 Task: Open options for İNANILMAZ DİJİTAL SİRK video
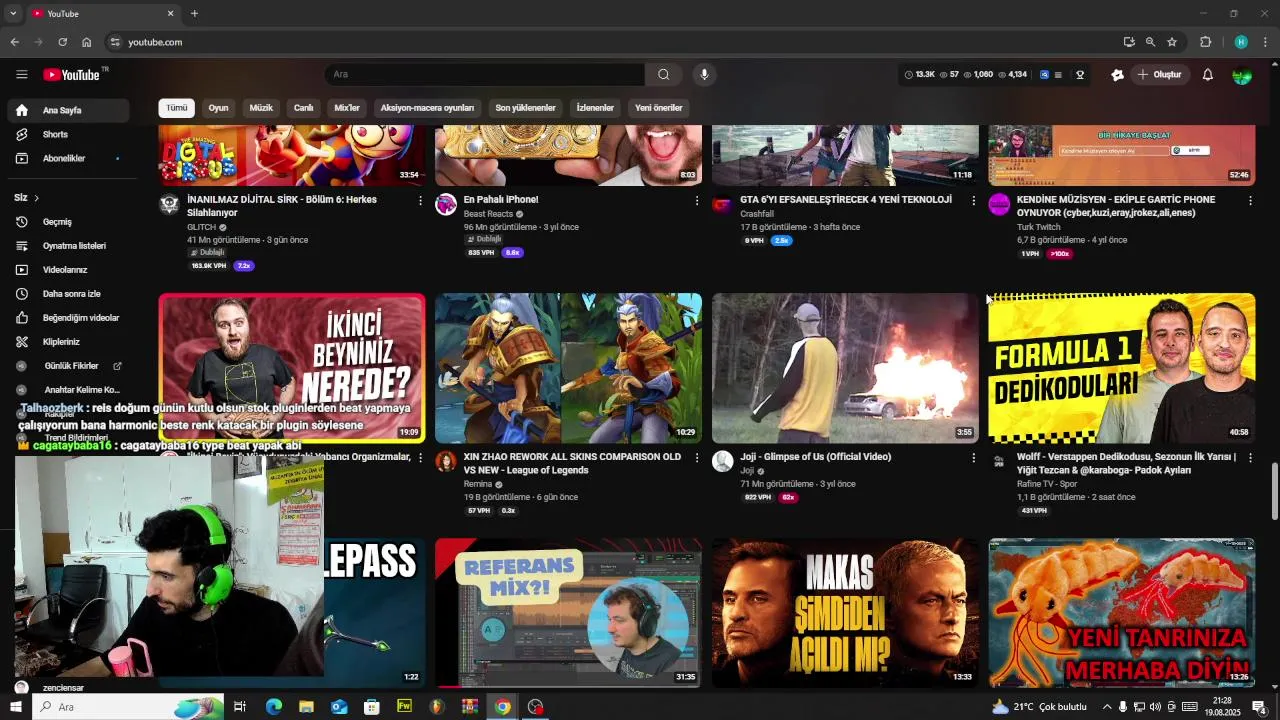click(x=420, y=200)
